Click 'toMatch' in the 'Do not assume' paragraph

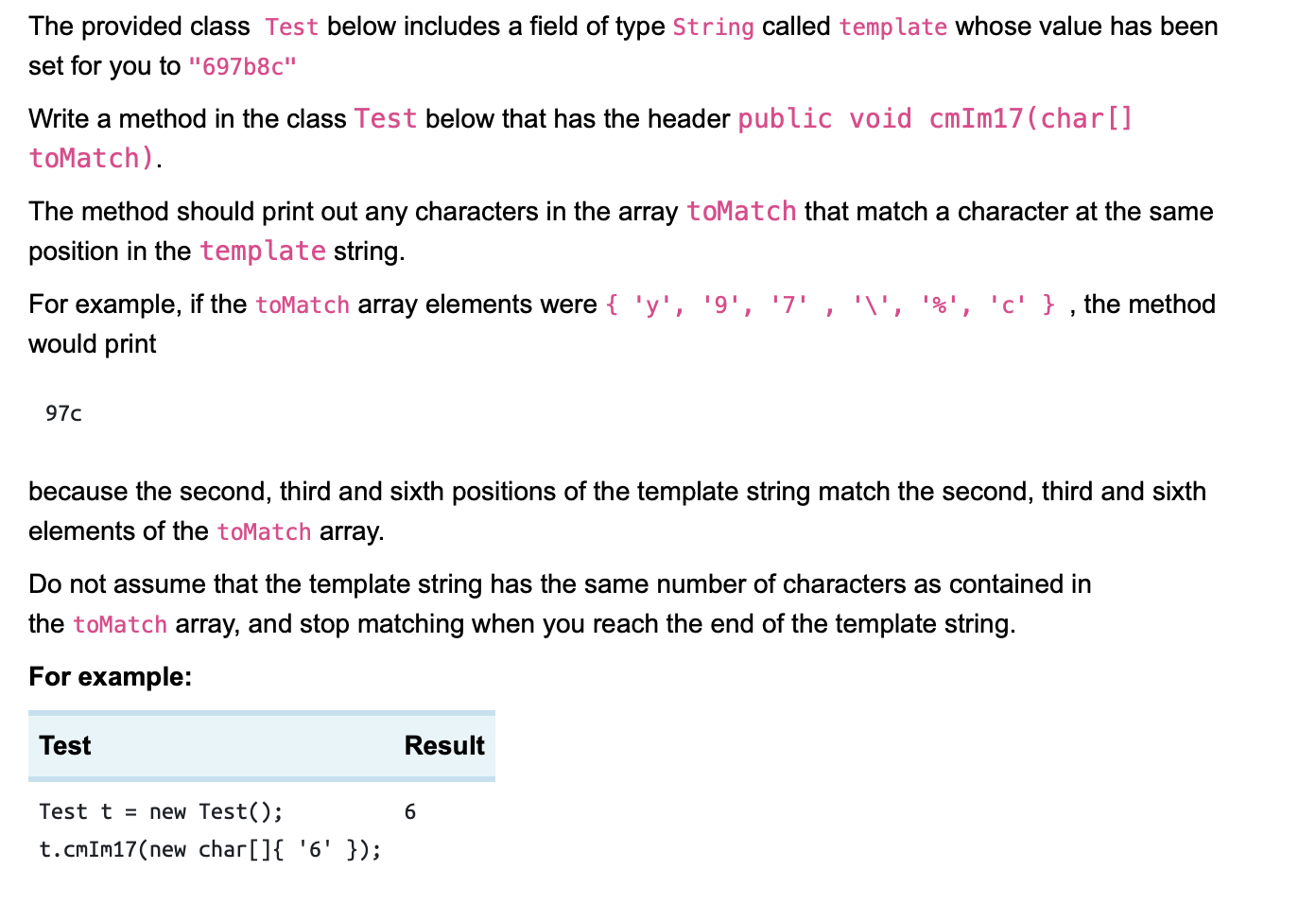120,625
